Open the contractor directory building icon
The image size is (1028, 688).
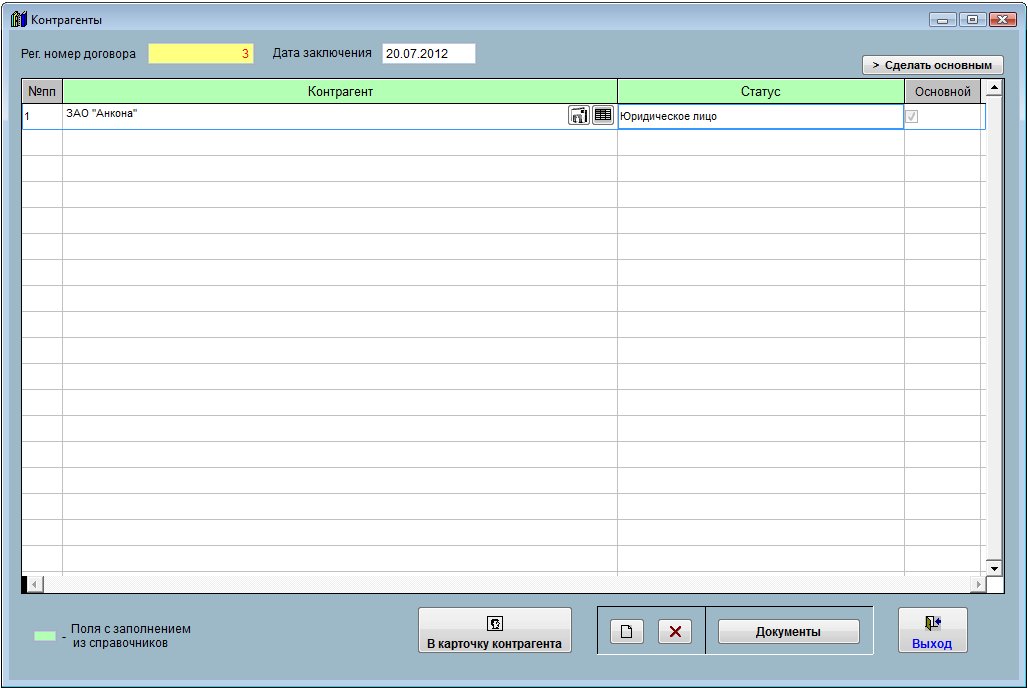tap(578, 115)
